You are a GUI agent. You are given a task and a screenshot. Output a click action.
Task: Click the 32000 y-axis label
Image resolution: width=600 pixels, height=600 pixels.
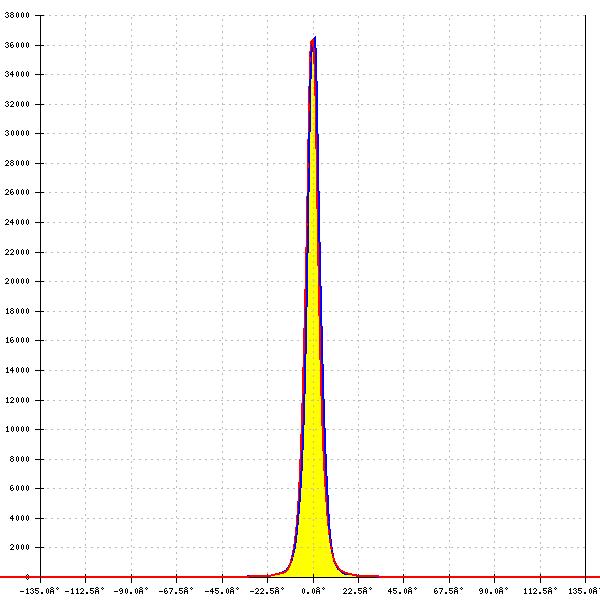pyautogui.click(x=17, y=104)
